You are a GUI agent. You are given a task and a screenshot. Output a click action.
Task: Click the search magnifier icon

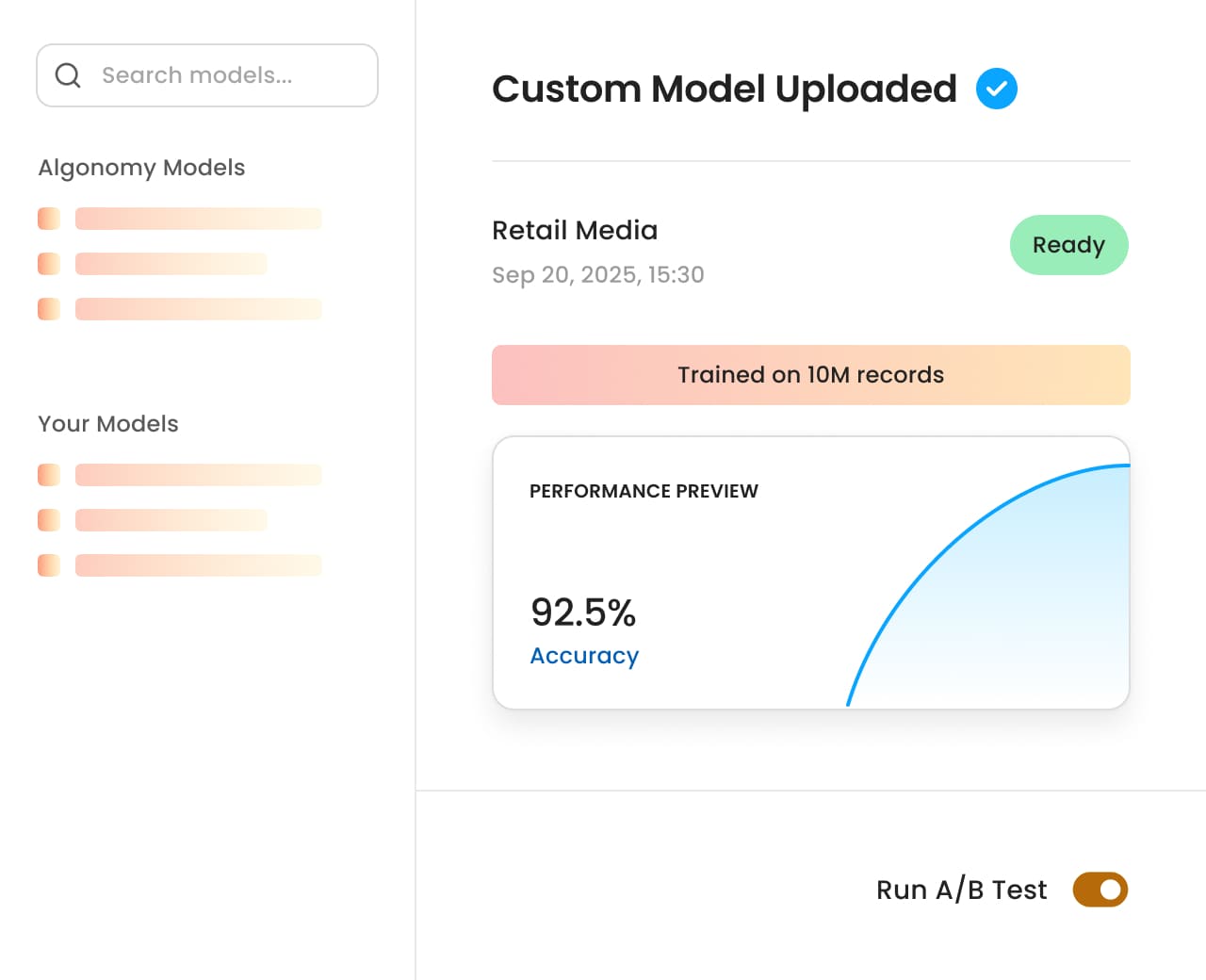pos(68,75)
